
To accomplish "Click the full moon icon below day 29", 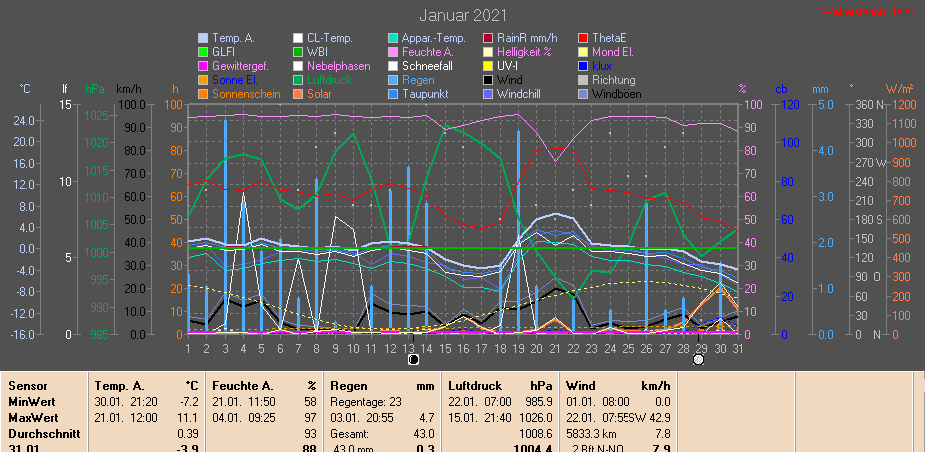I will [x=698, y=359].
